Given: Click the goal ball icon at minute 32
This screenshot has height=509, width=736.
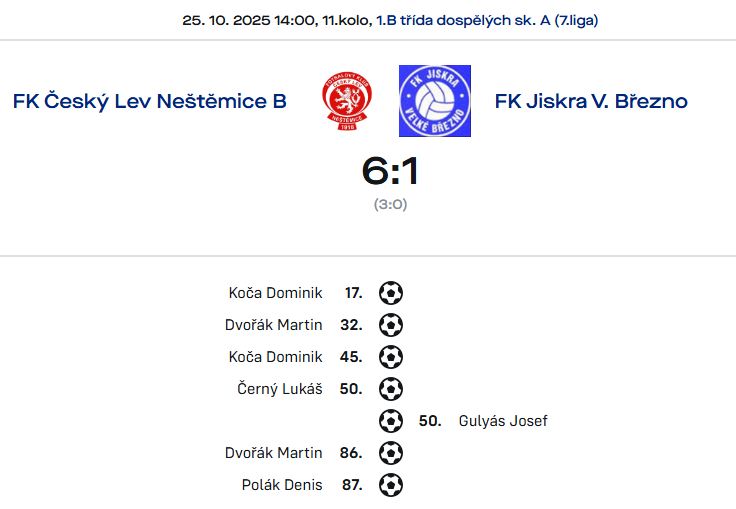Looking at the screenshot, I should point(391,325).
